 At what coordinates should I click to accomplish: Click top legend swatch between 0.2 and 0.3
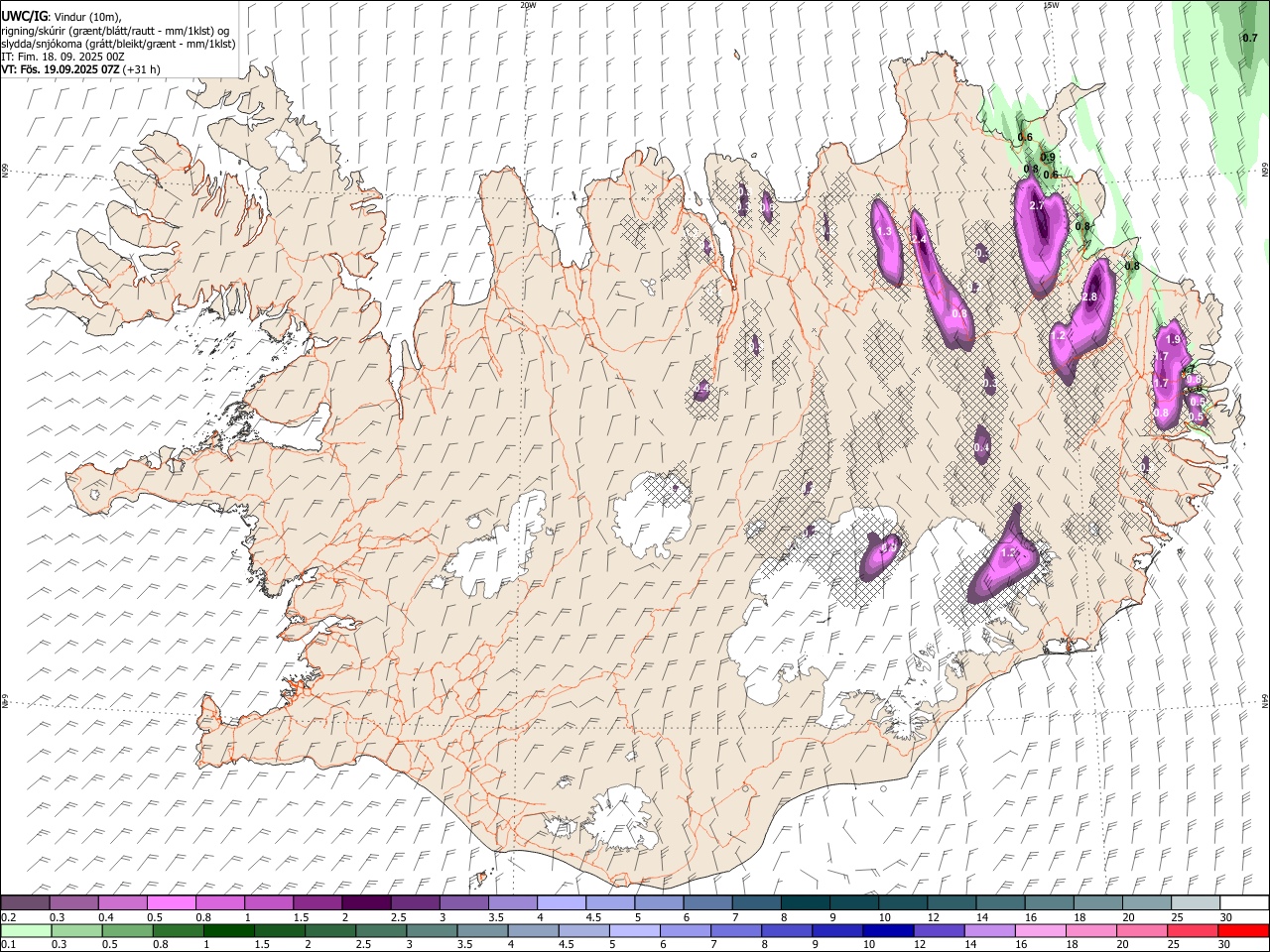click(25, 902)
